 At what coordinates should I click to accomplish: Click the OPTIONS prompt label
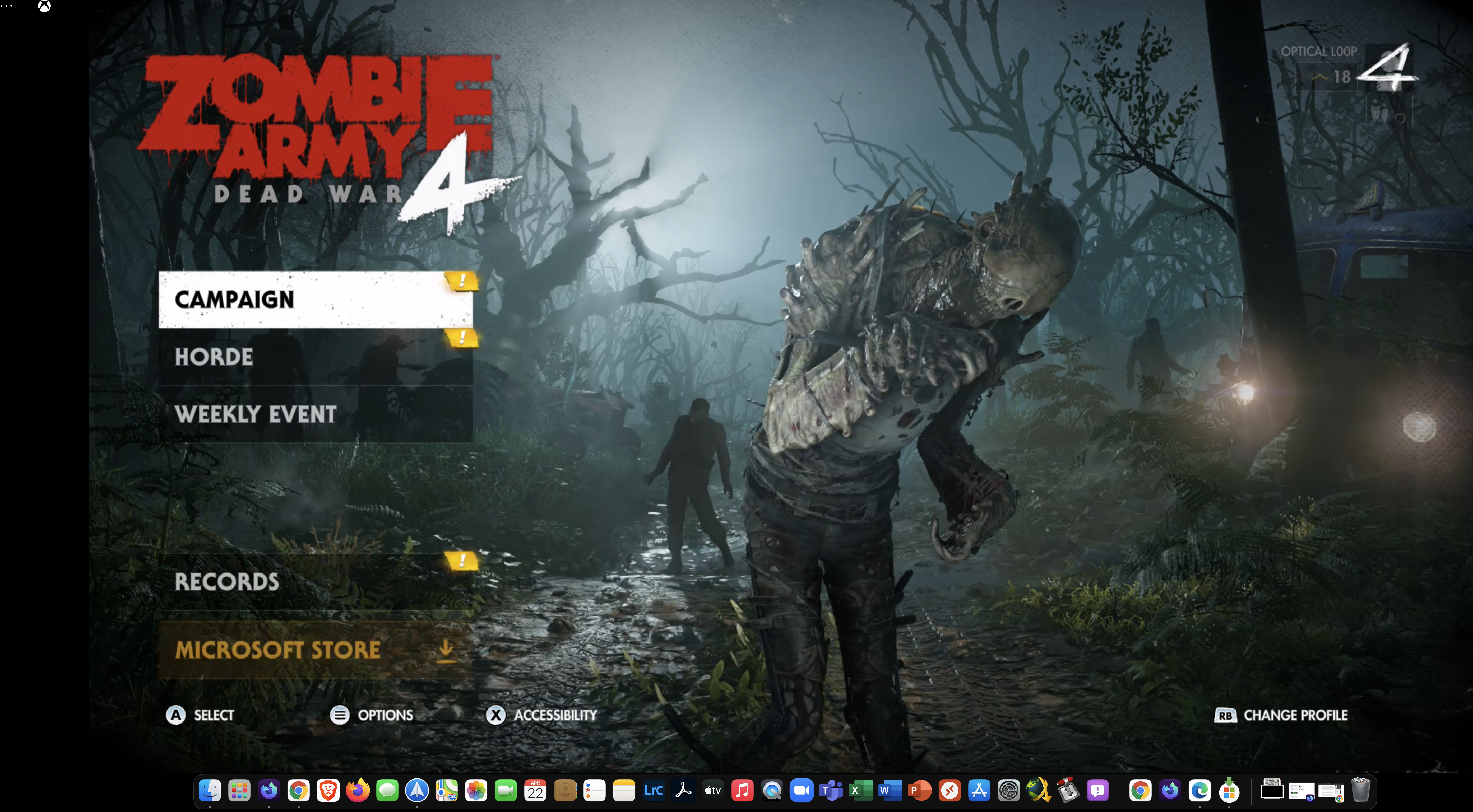point(385,715)
